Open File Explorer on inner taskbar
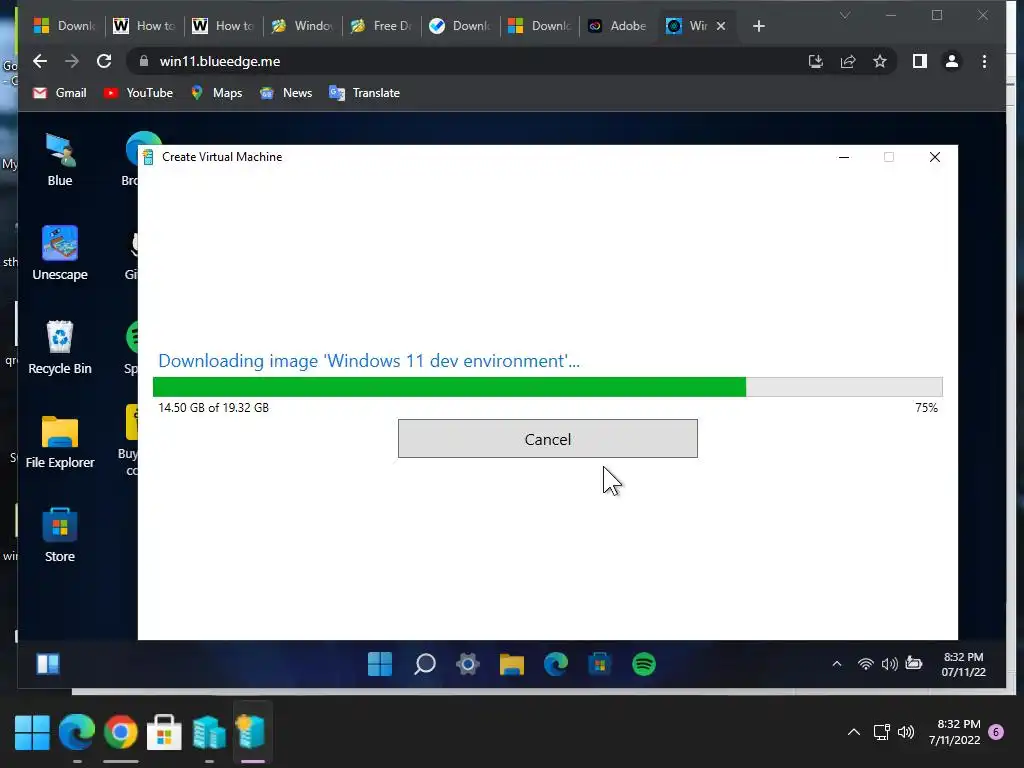 pos(512,664)
